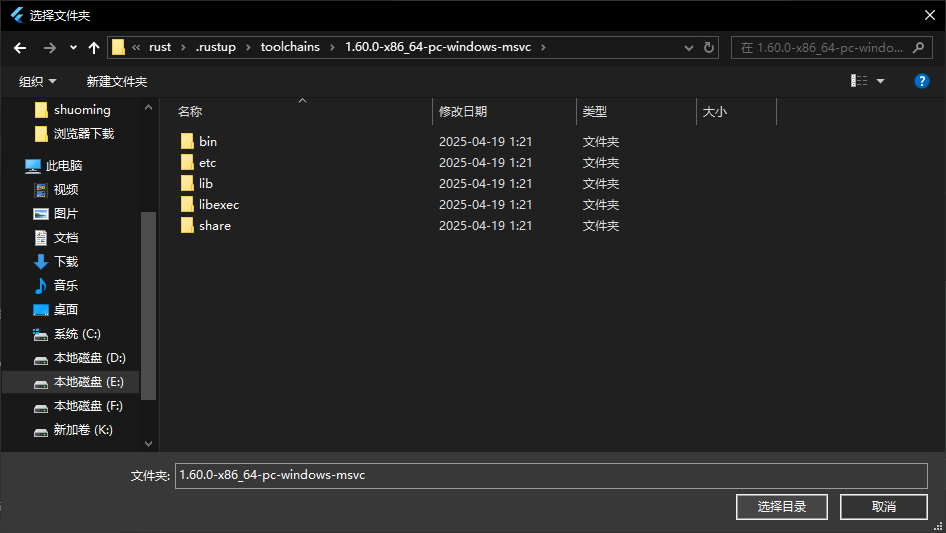This screenshot has height=533, width=946.
Task: Click the 1.60.0-x86_64-pc-windows-msvc breadcrumb
Action: (438, 47)
